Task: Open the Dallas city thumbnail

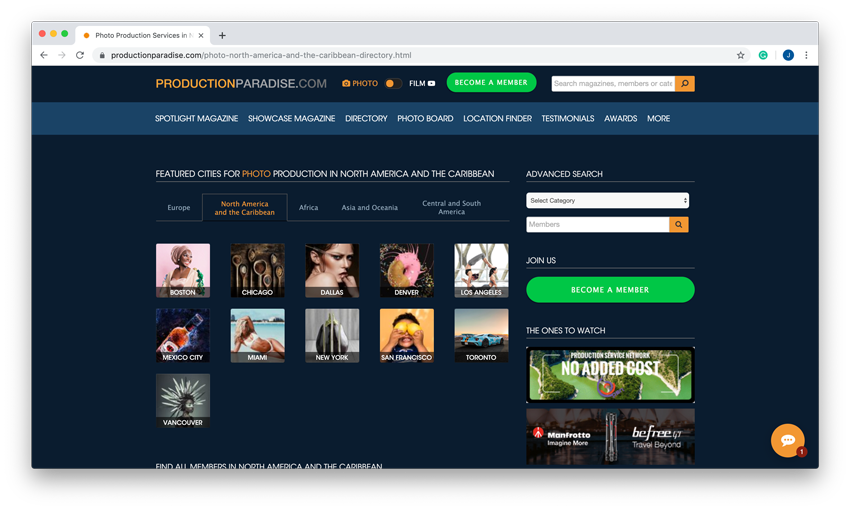Action: click(332, 270)
